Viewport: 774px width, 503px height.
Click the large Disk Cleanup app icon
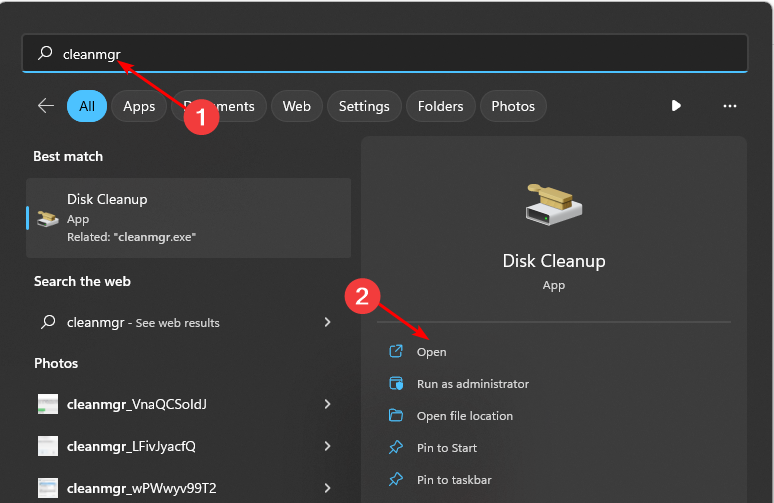tap(553, 206)
